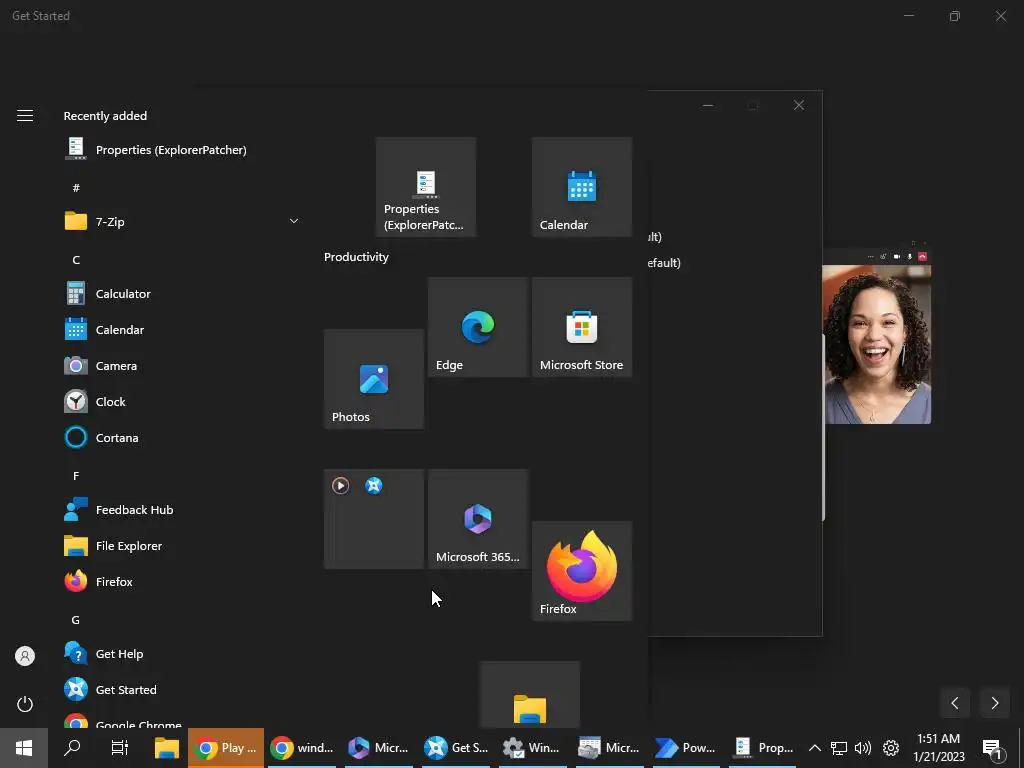The width and height of the screenshot is (1024, 768).
Task: Open Get Started from the app list
Action: tap(181, 690)
